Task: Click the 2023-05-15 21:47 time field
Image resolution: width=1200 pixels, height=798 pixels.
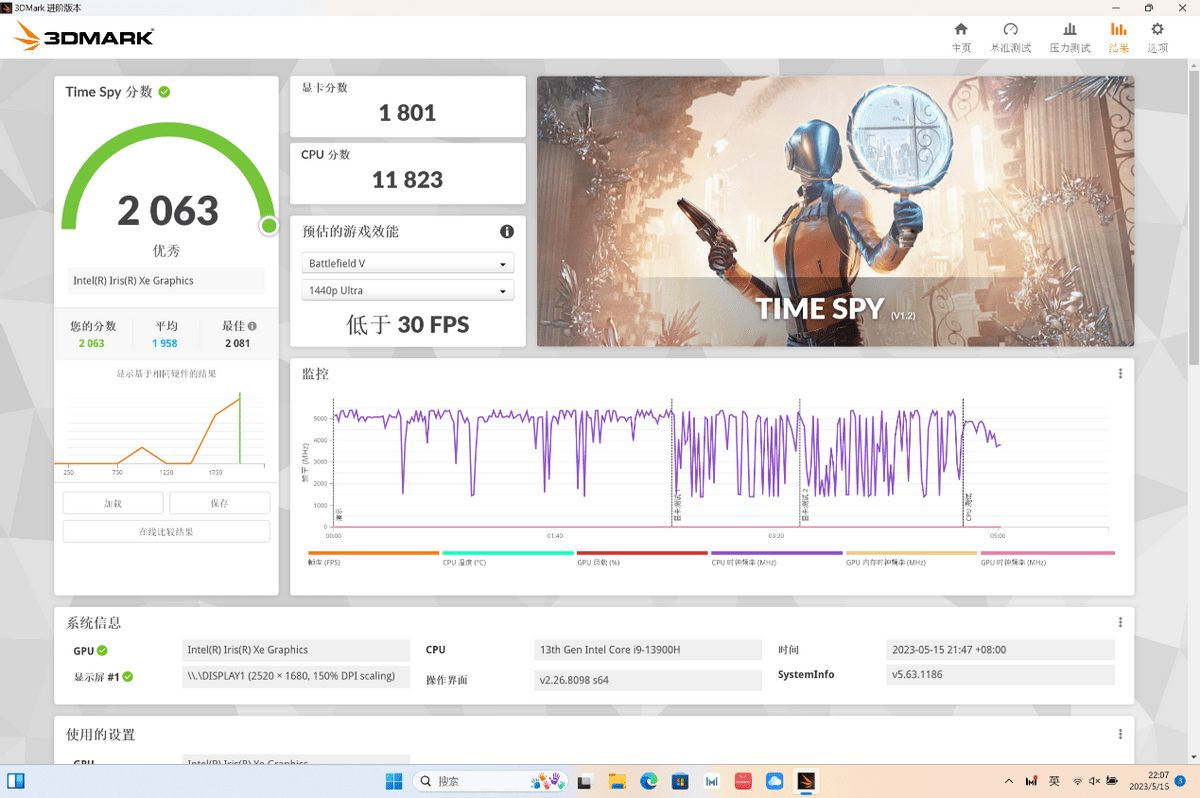Action: [1001, 650]
